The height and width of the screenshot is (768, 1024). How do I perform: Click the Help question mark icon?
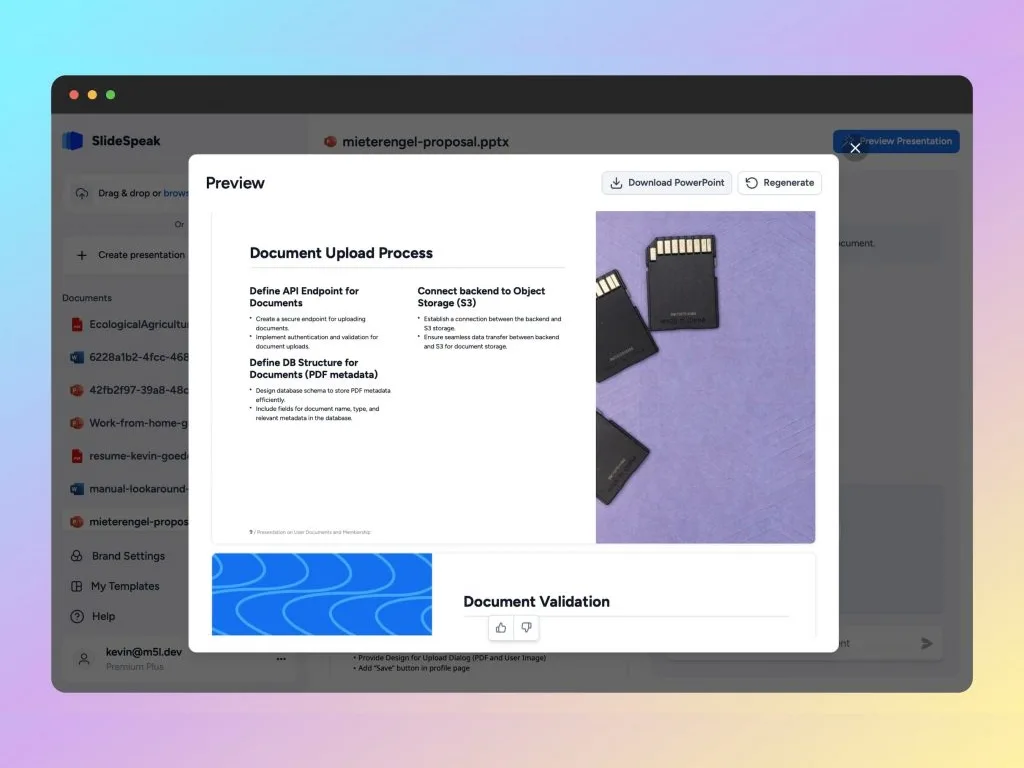click(77, 616)
